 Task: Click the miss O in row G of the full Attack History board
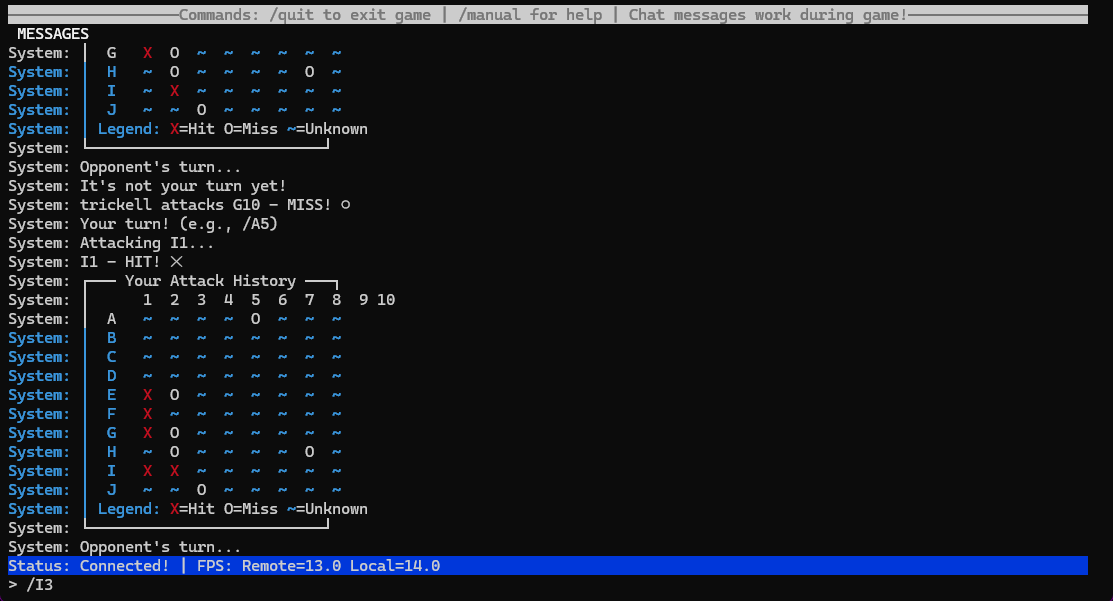tap(175, 433)
